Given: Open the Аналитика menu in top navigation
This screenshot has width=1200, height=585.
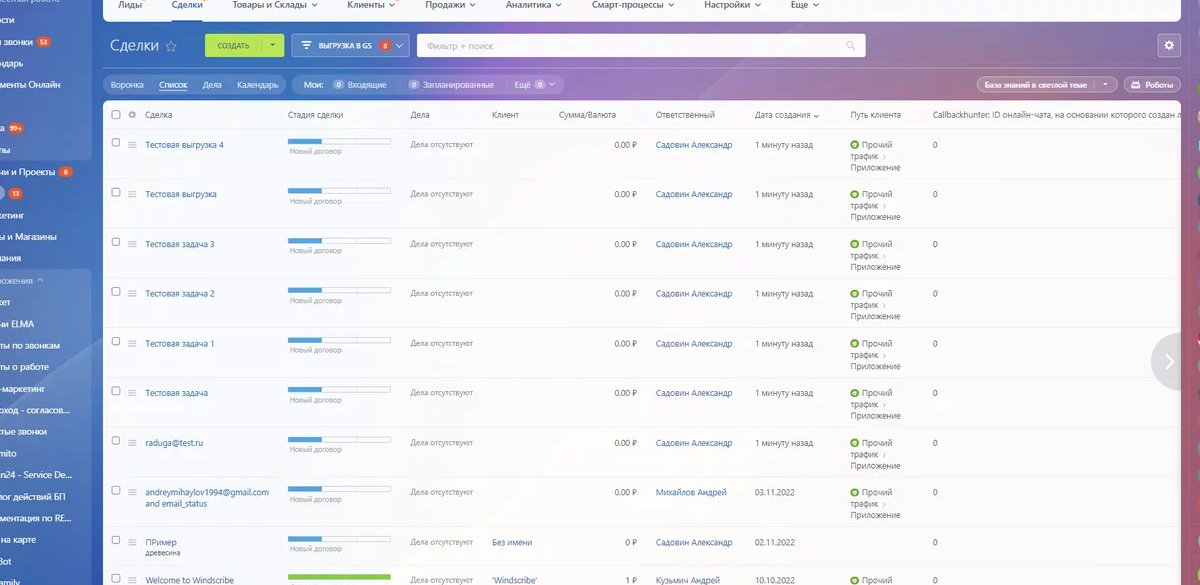Looking at the screenshot, I should click(533, 5).
